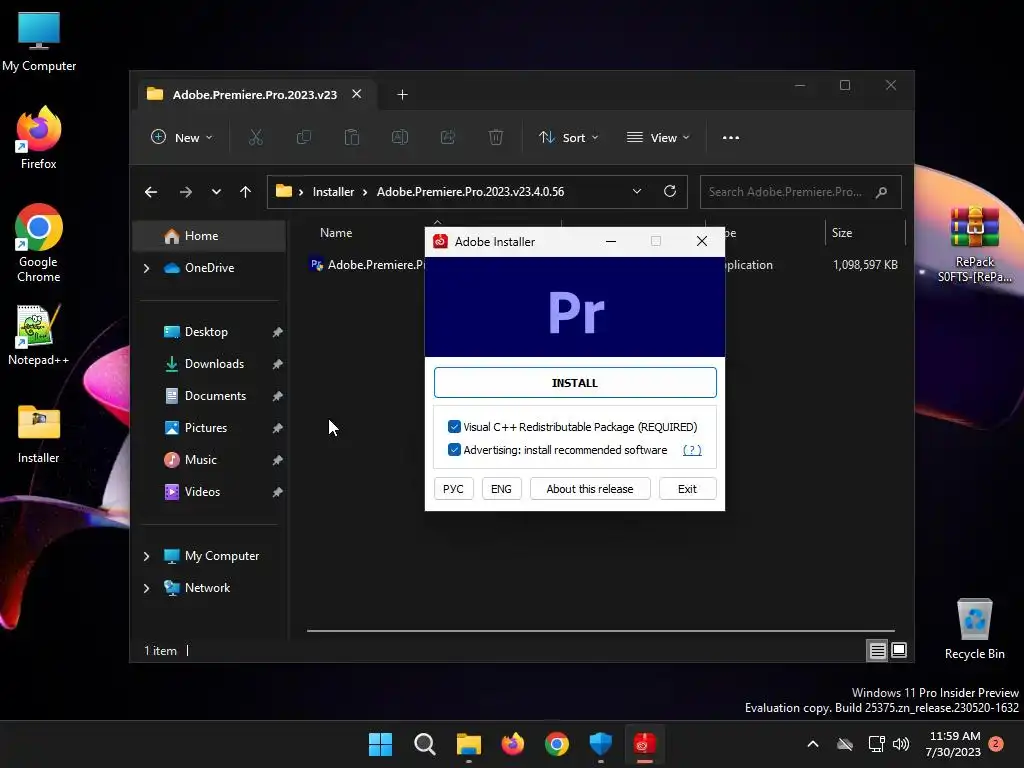This screenshot has width=1024, height=768.
Task: Click the Installer breadcrumb in address bar
Action: coord(333,192)
